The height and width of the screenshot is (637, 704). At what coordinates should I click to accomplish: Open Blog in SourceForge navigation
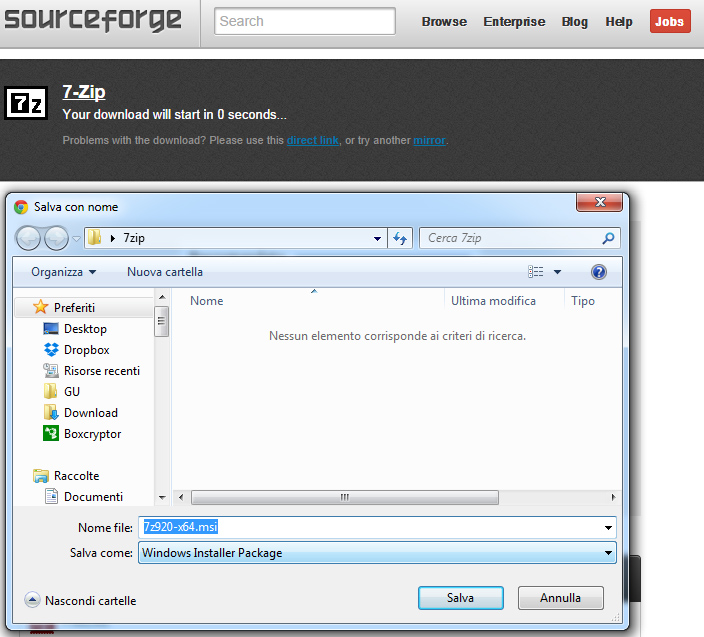(x=575, y=22)
